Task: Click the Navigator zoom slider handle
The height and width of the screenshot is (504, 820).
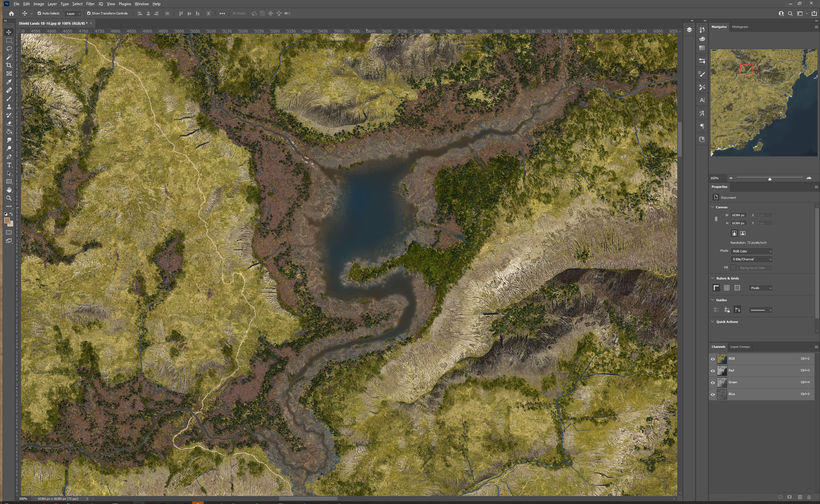Action: point(769,178)
